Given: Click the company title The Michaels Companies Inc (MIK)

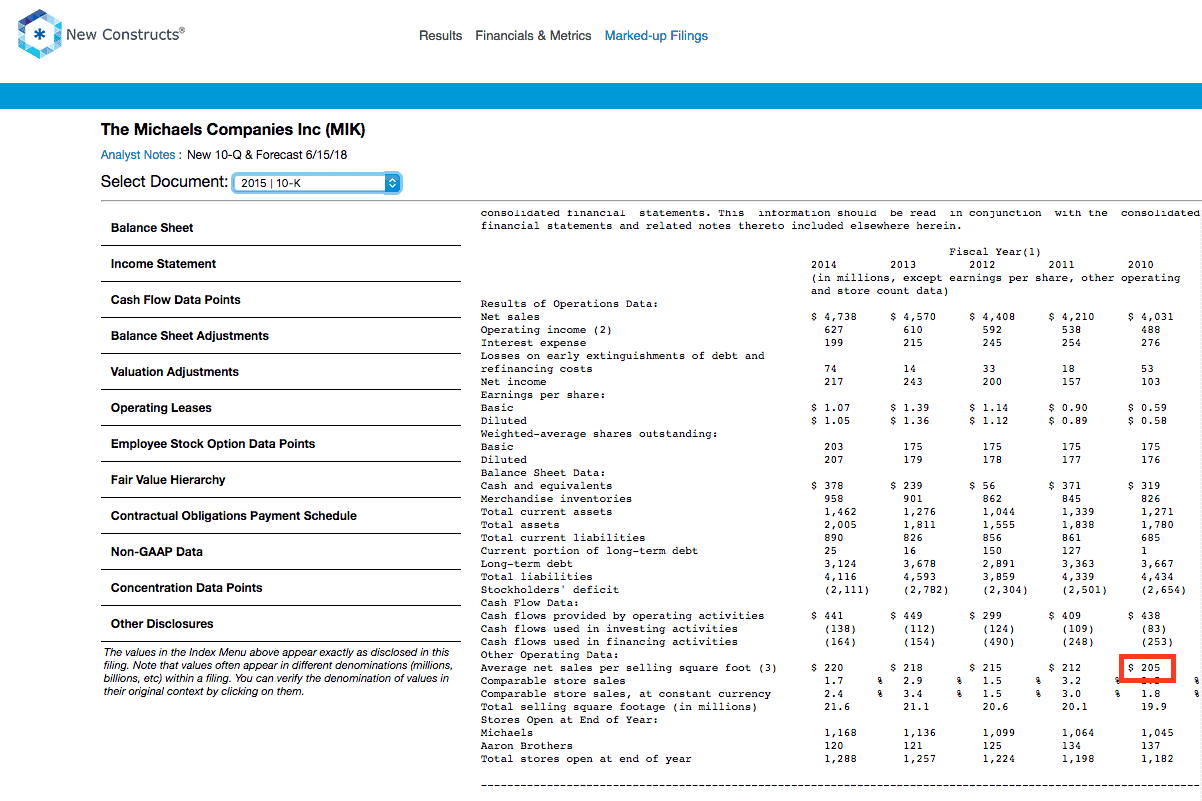Looking at the screenshot, I should 233,130.
